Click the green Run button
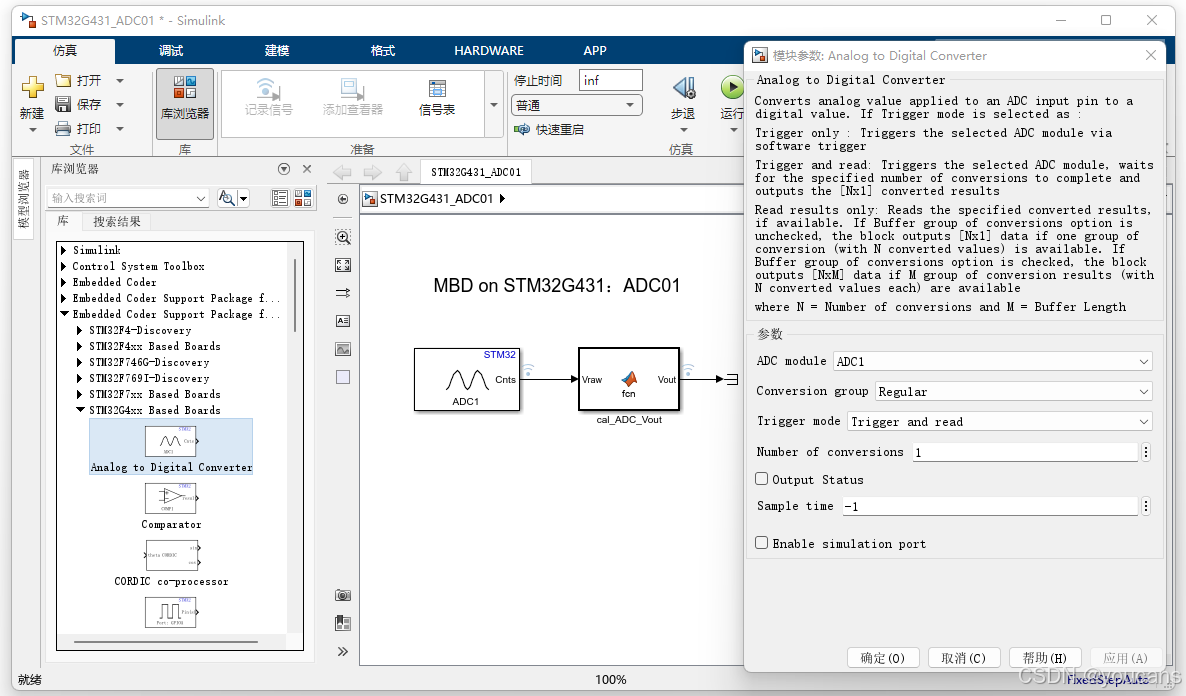Image resolution: width=1186 pixels, height=696 pixels. coord(731,88)
